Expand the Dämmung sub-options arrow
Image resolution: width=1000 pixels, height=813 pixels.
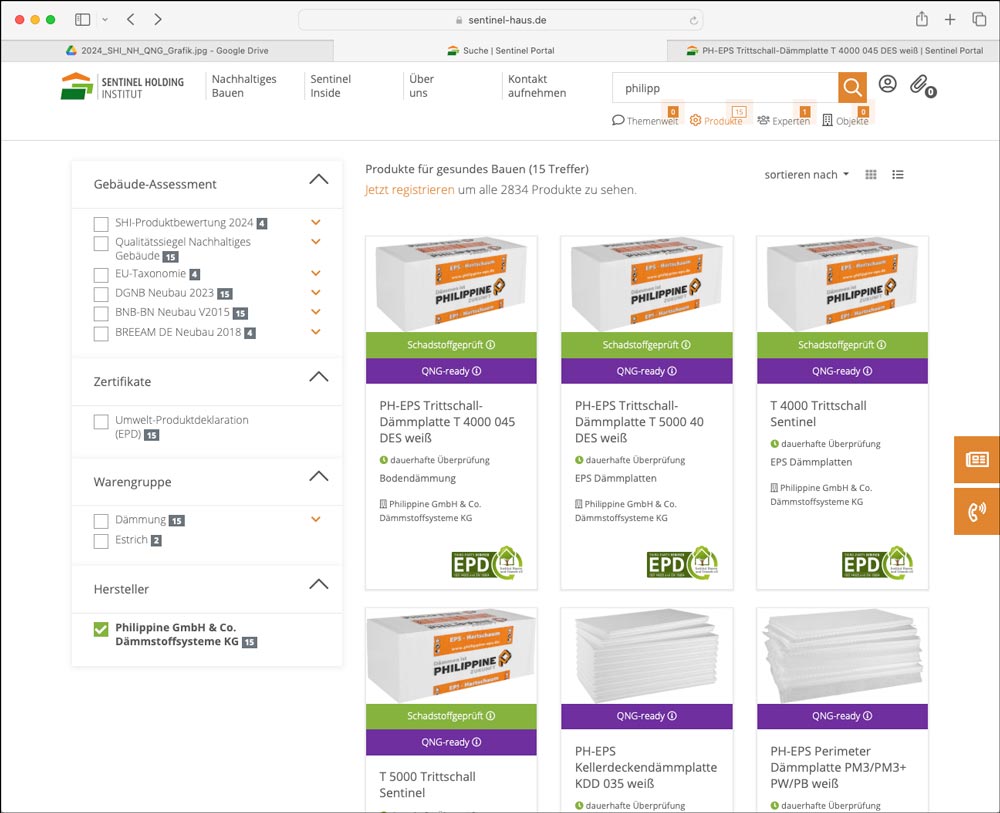tap(316, 520)
